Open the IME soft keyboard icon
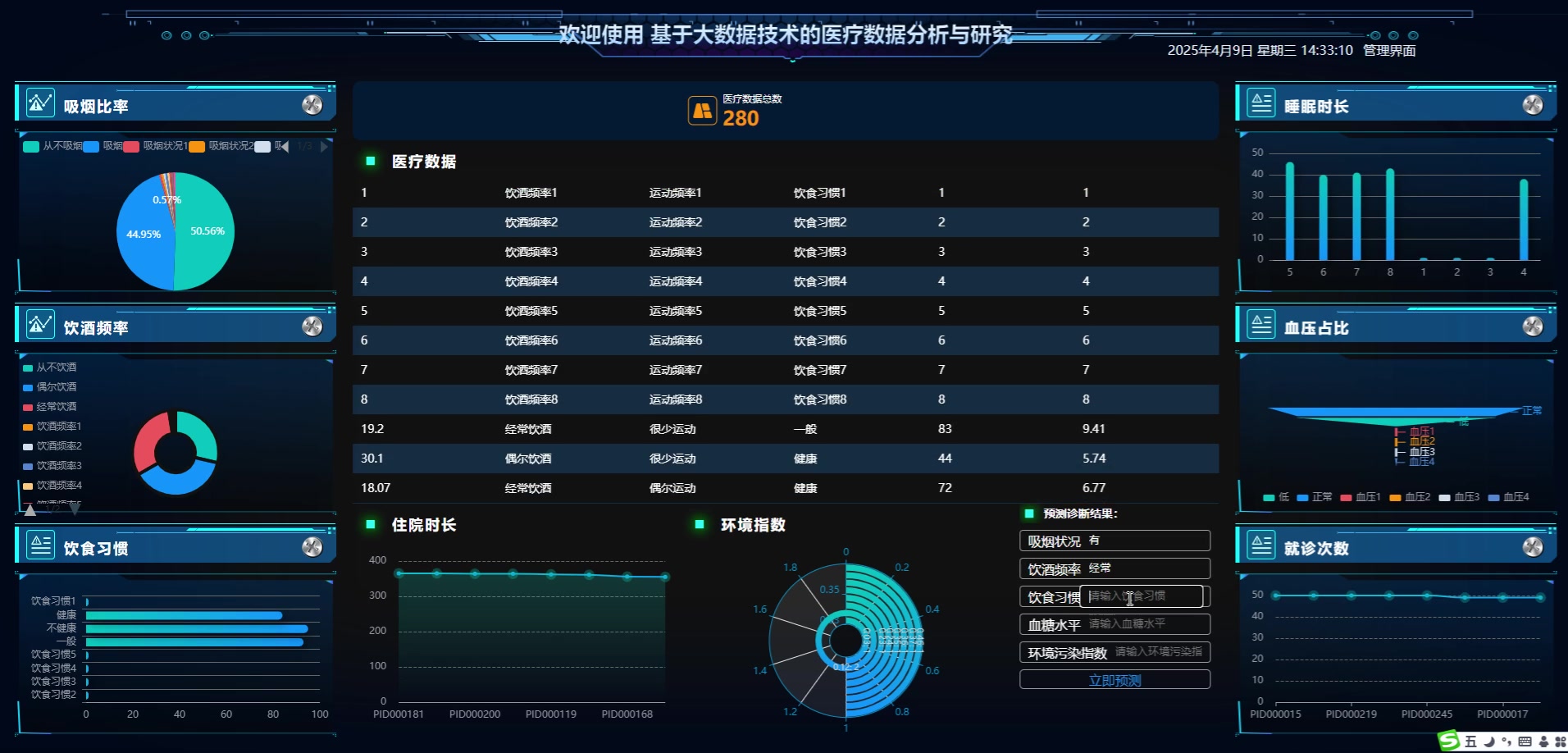The image size is (1568, 753). coord(1525,742)
